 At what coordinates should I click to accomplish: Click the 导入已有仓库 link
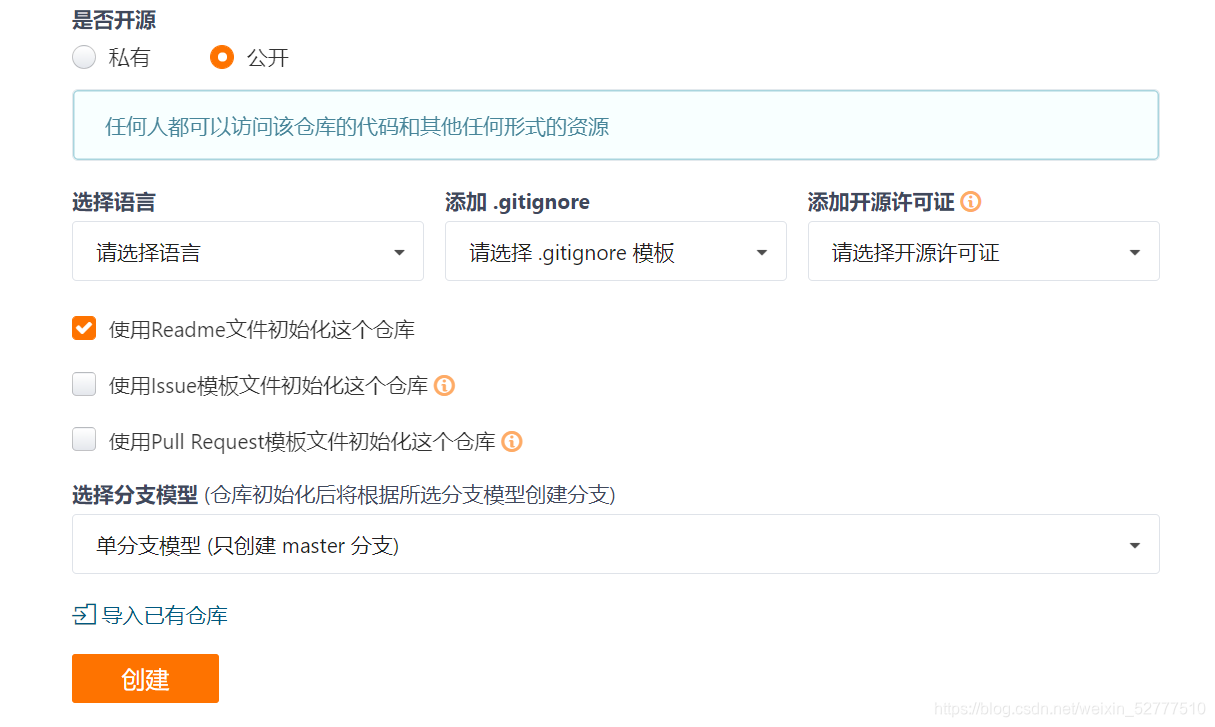coord(165,615)
